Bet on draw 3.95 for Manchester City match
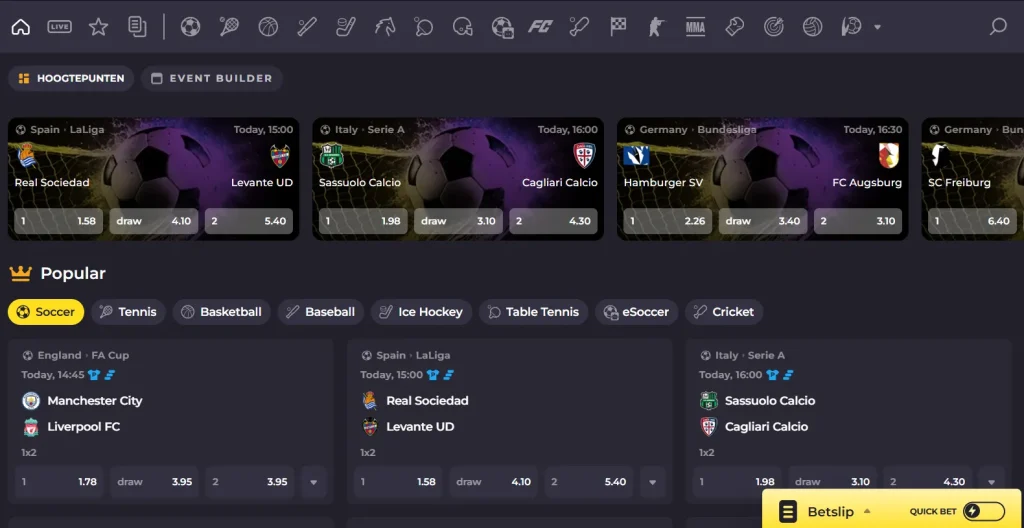Screen dimensions: 1024x528 (x=154, y=482)
